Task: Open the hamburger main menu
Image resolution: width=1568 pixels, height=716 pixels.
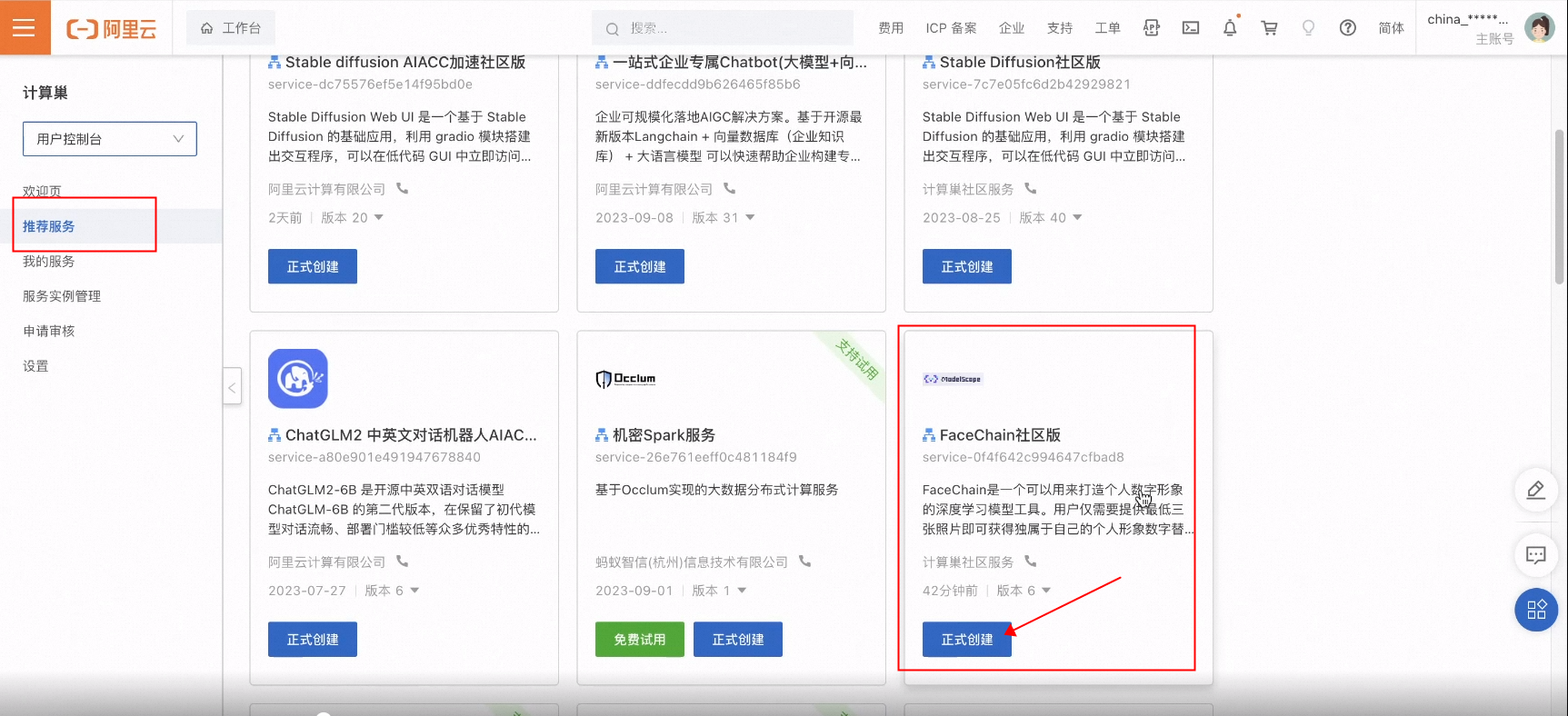Action: (25, 27)
